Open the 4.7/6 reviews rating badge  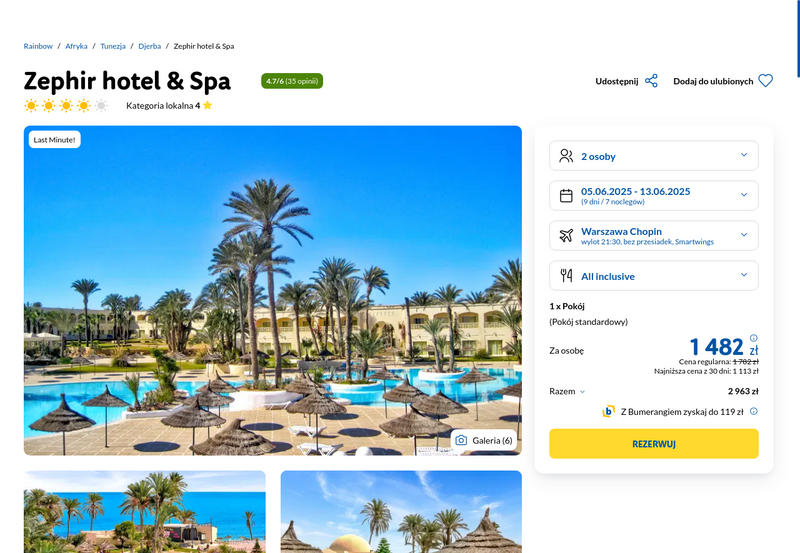point(292,81)
